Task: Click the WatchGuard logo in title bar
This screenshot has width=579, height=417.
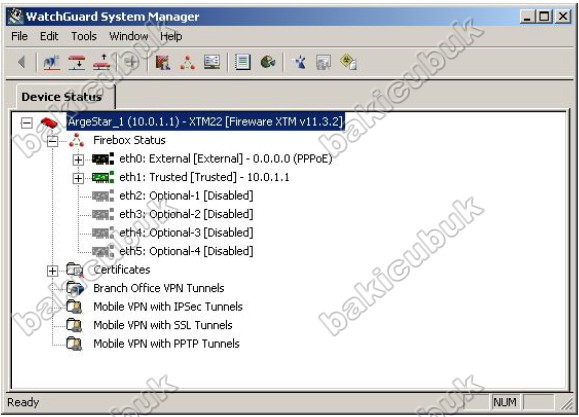Action: click(15, 16)
